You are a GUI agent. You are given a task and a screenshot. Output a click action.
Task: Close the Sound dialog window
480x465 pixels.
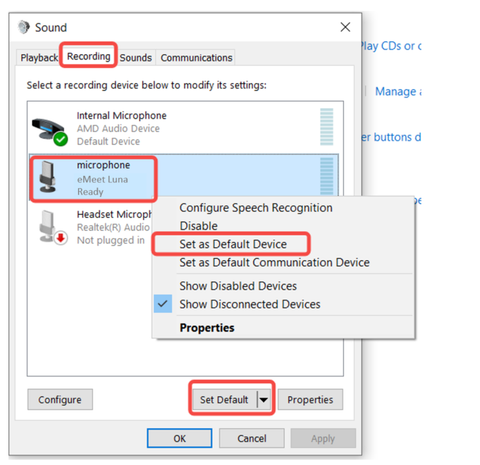[345, 27]
